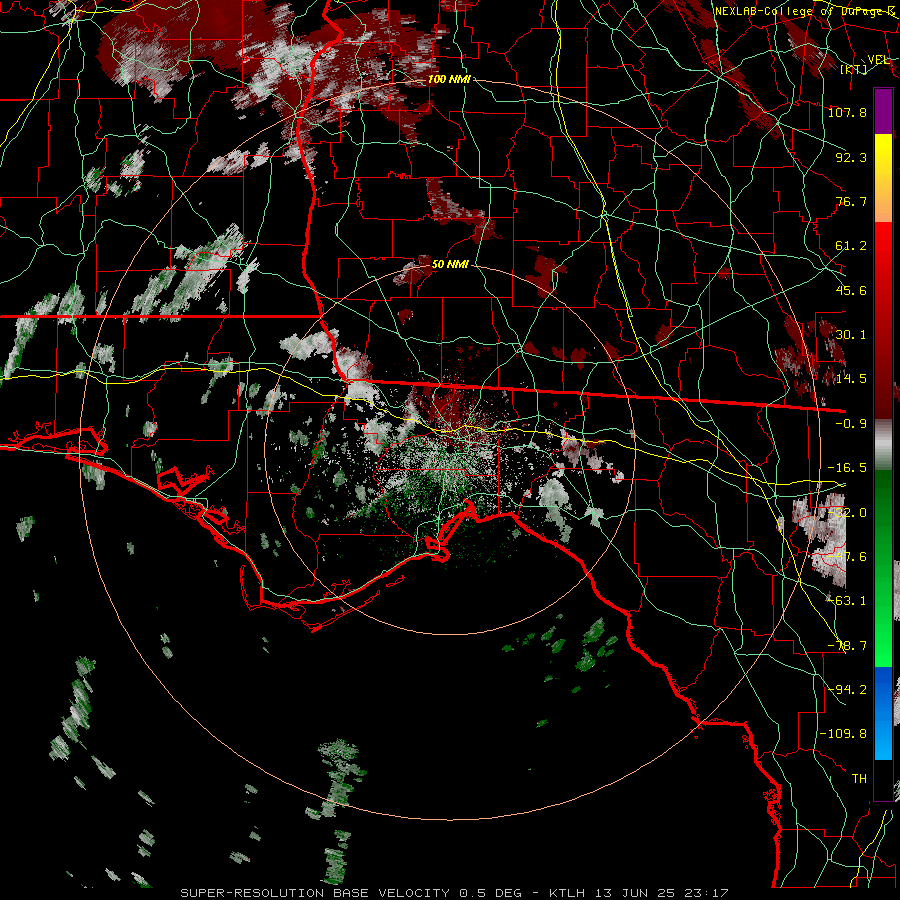Click the -63.1 velocity scale value
900x900 pixels.
pyautogui.click(x=847, y=601)
